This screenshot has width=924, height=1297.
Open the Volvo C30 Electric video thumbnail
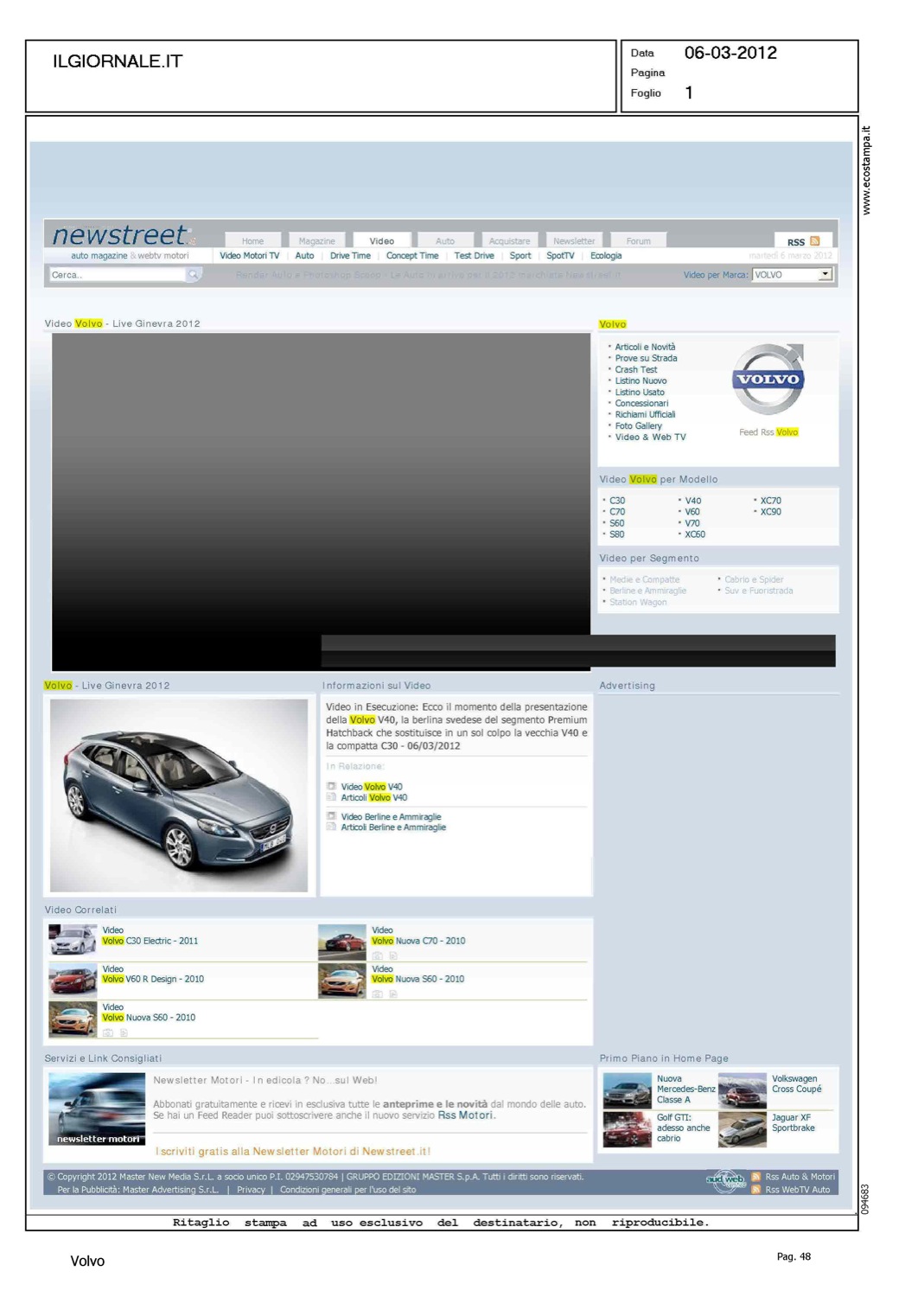[73, 940]
